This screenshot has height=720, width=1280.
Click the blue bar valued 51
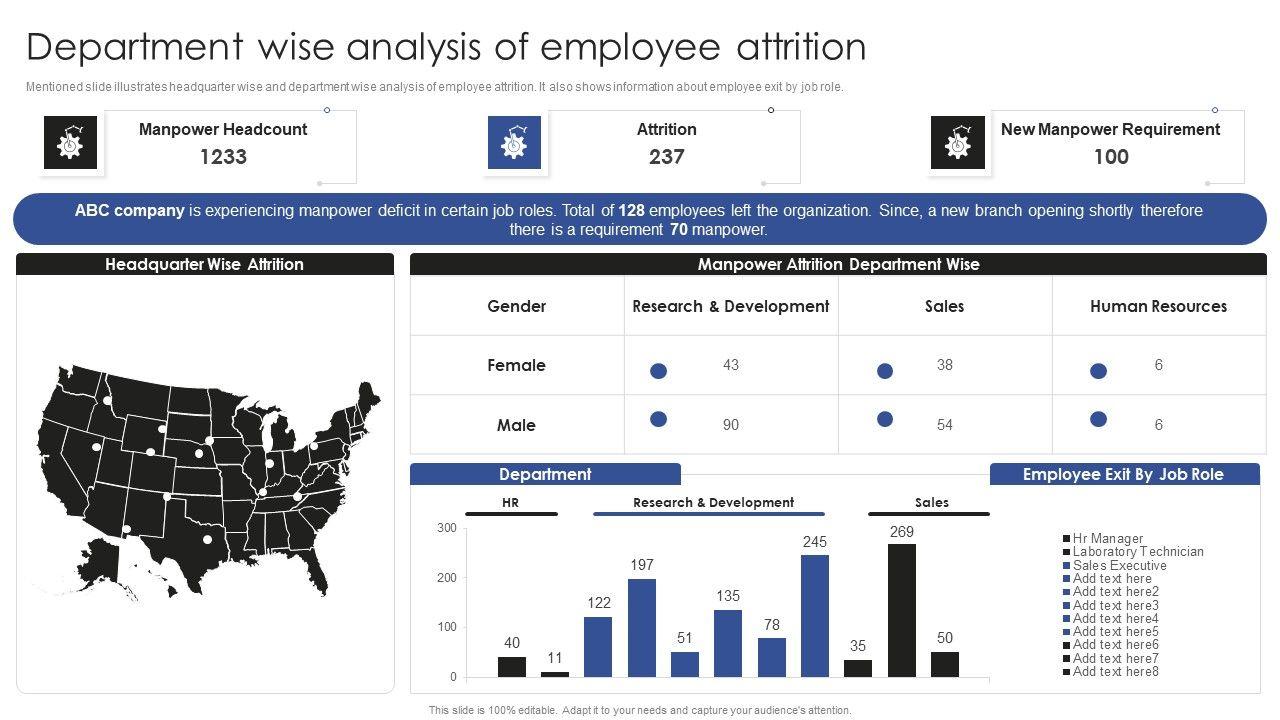[685, 665]
